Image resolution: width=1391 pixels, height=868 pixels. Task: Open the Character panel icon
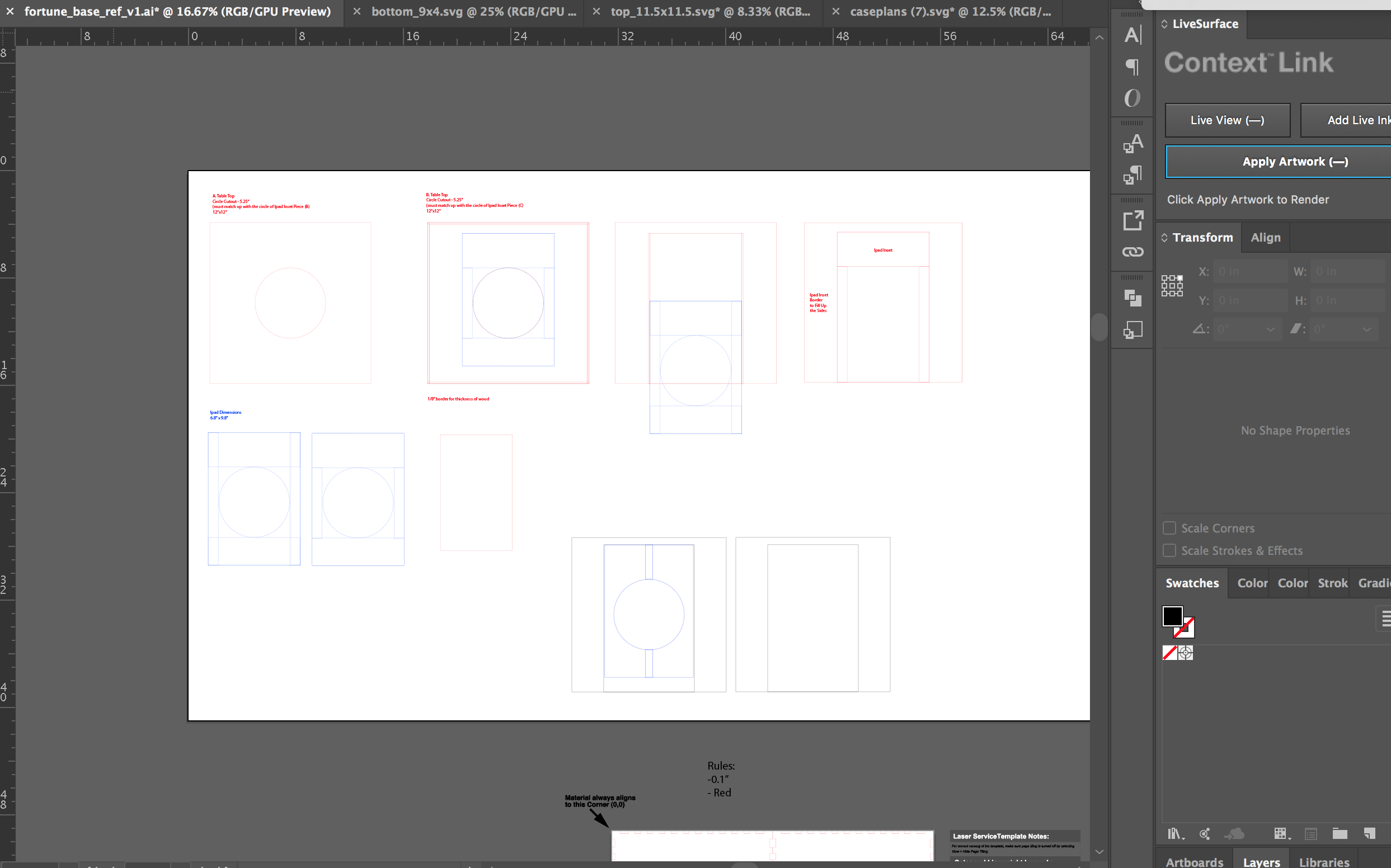pyautogui.click(x=1132, y=36)
